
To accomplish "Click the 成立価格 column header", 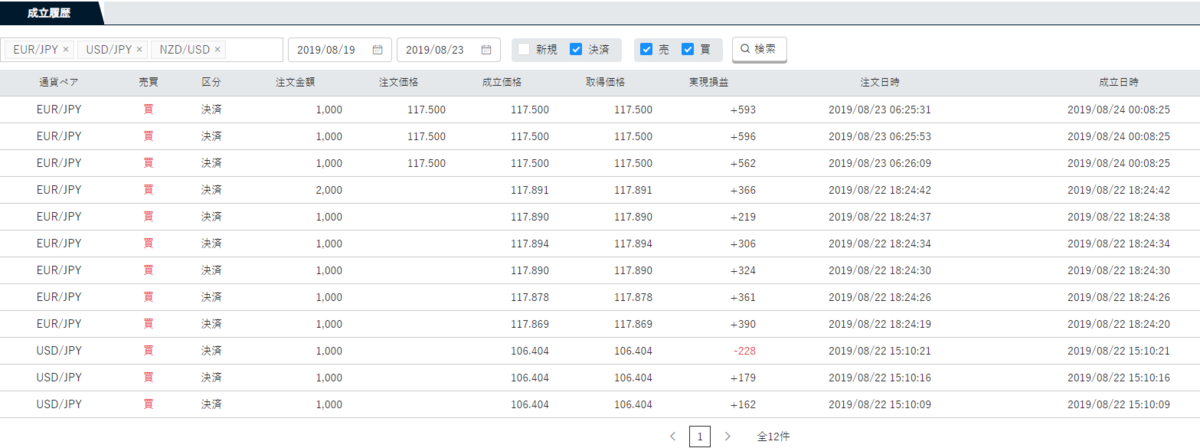I will (502, 83).
